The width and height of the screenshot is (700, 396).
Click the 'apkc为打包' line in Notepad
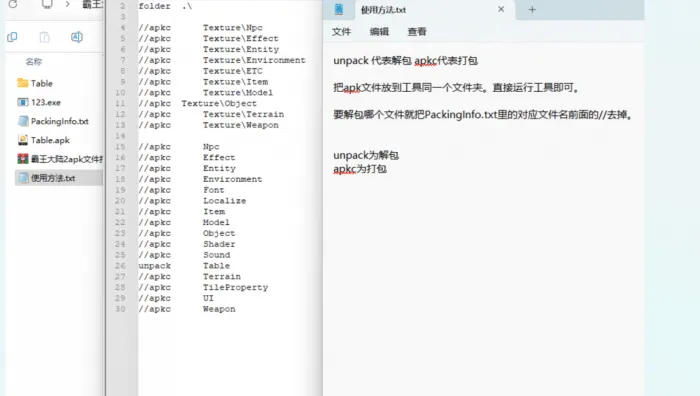coord(360,169)
